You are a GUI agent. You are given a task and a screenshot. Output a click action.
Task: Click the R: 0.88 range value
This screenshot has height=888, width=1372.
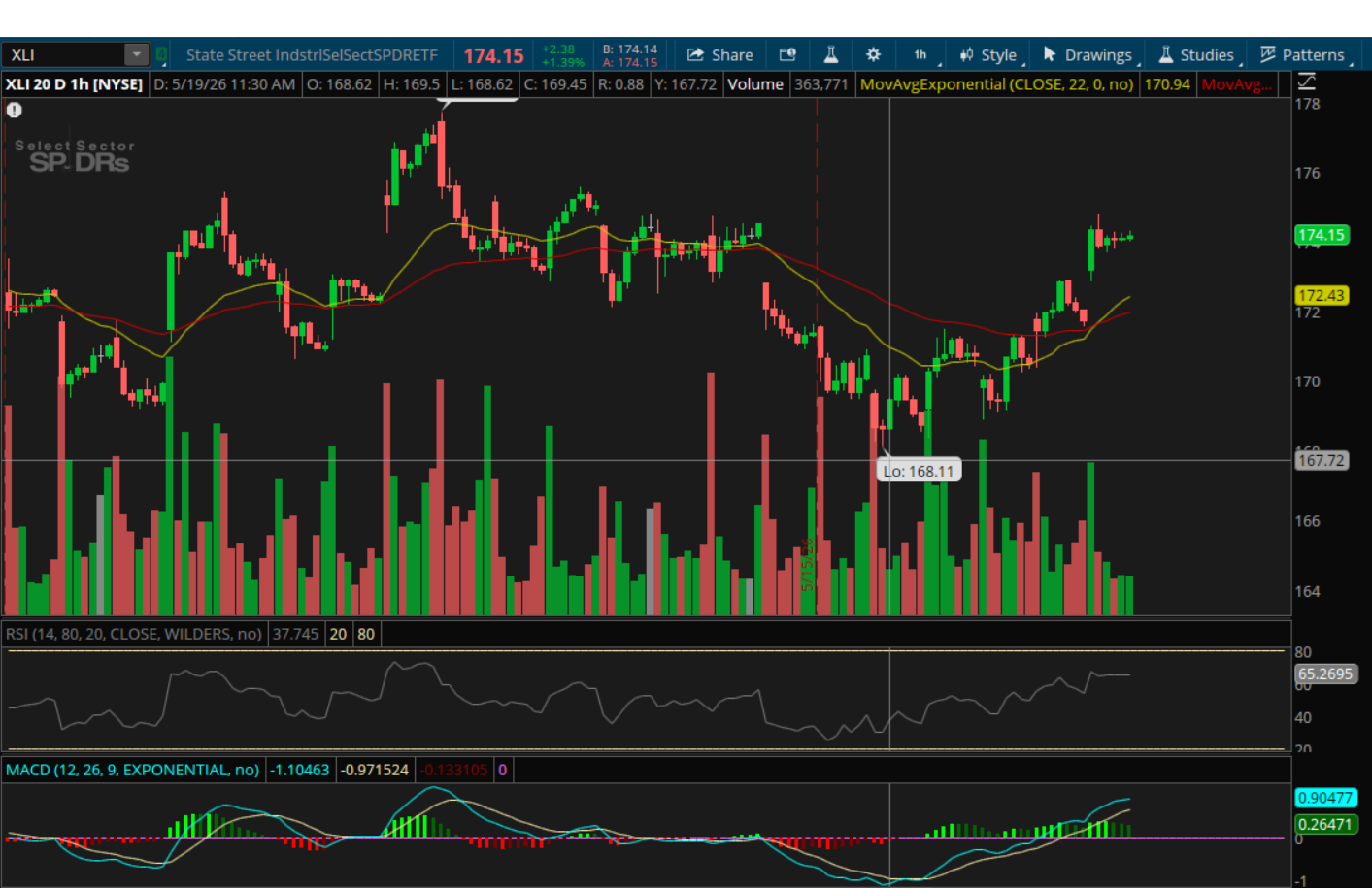[x=620, y=84]
